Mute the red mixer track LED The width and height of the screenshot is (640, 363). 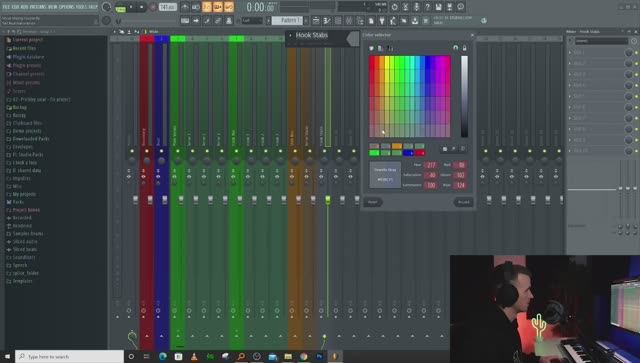147,151
